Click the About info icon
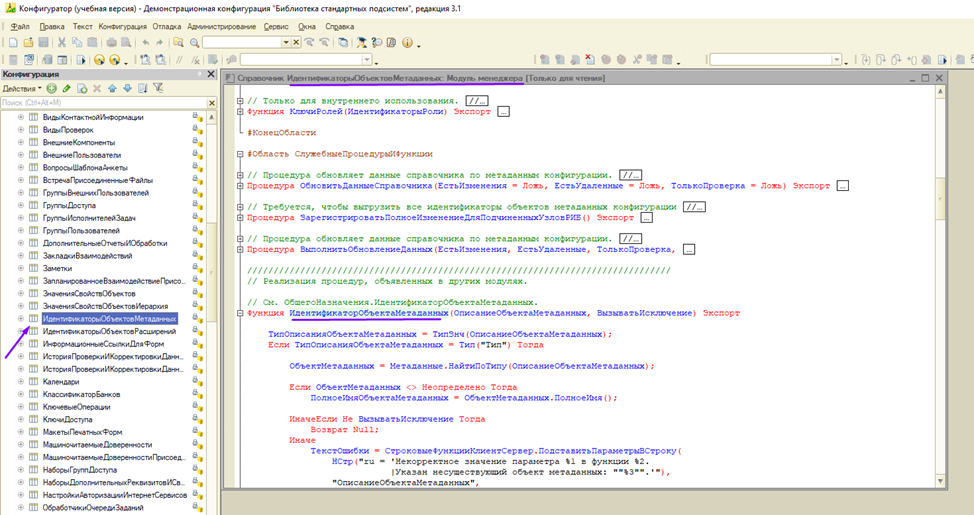This screenshot has width=974, height=515. pos(407,43)
